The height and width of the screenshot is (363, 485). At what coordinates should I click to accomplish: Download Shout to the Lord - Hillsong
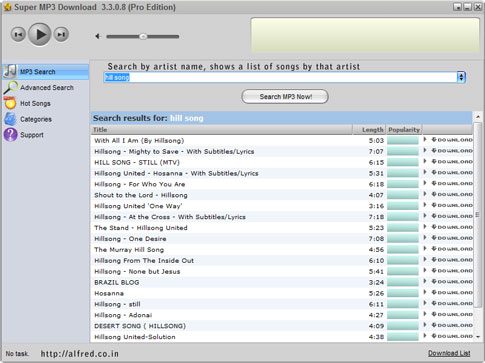click(x=452, y=194)
